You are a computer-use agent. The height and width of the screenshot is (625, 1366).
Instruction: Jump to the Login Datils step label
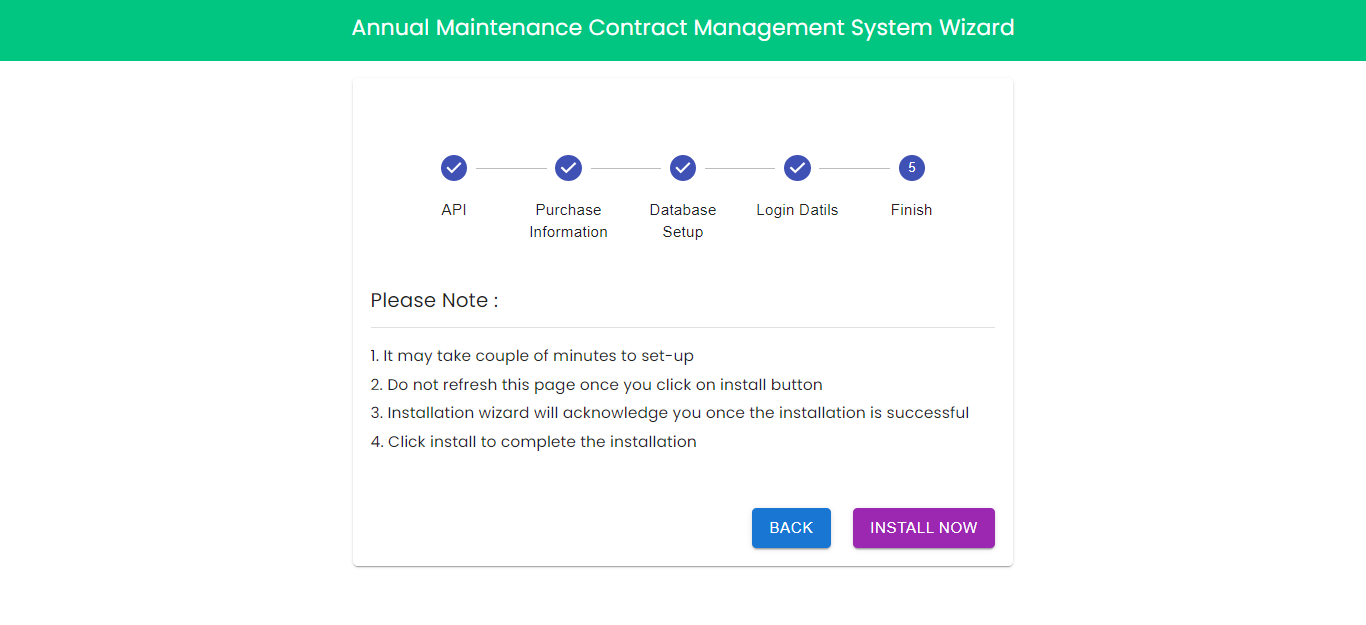(797, 210)
